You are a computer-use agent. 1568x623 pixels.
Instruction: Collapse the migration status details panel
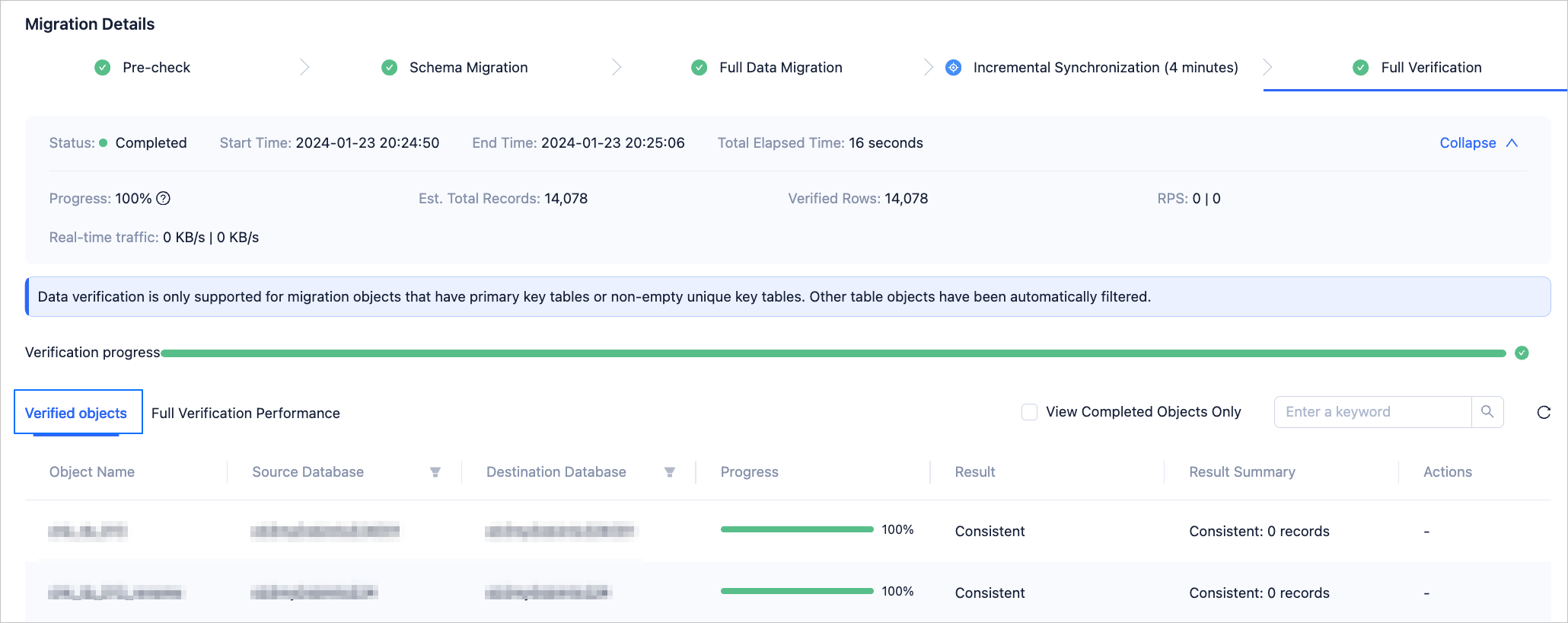(1479, 143)
